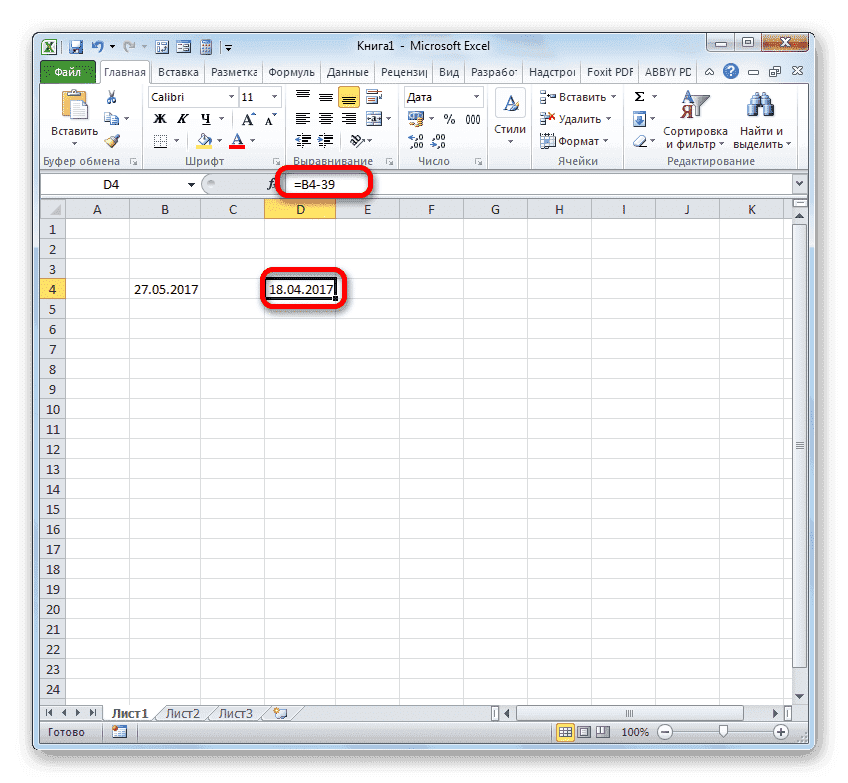Click the Save icon in quick access toolbar
Image resolution: width=848 pixels, height=783 pixels.
(x=76, y=46)
